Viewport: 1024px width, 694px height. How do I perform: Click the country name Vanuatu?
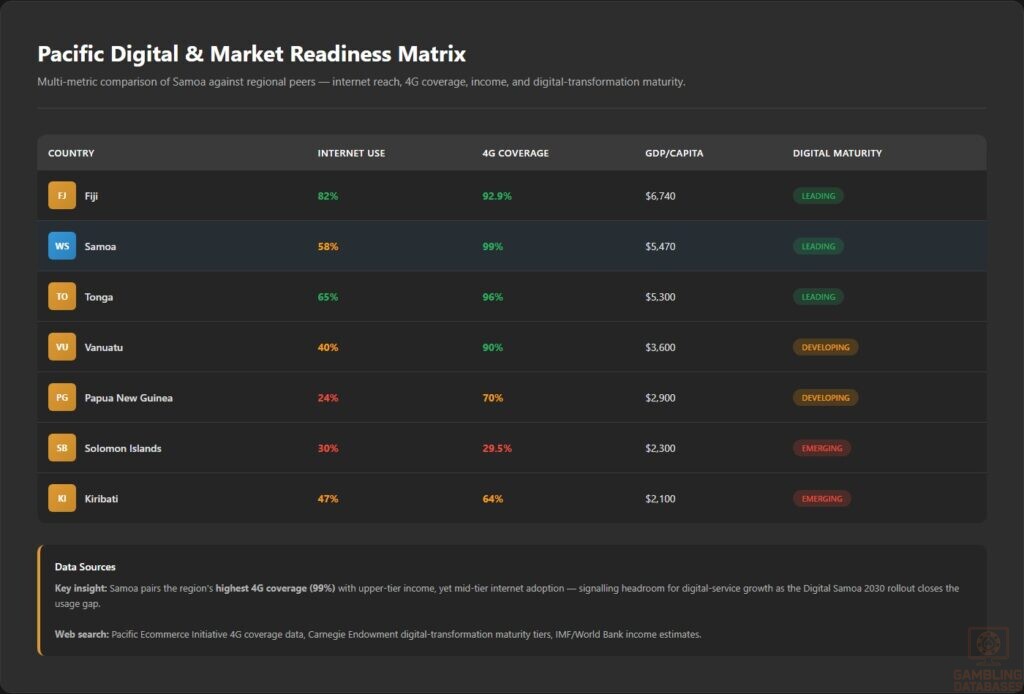(103, 347)
